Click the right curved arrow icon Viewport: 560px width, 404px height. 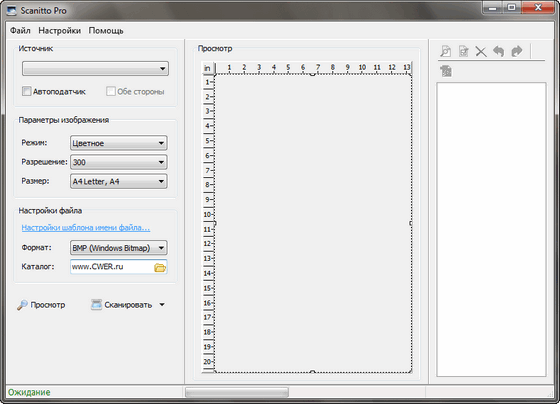click(x=517, y=51)
